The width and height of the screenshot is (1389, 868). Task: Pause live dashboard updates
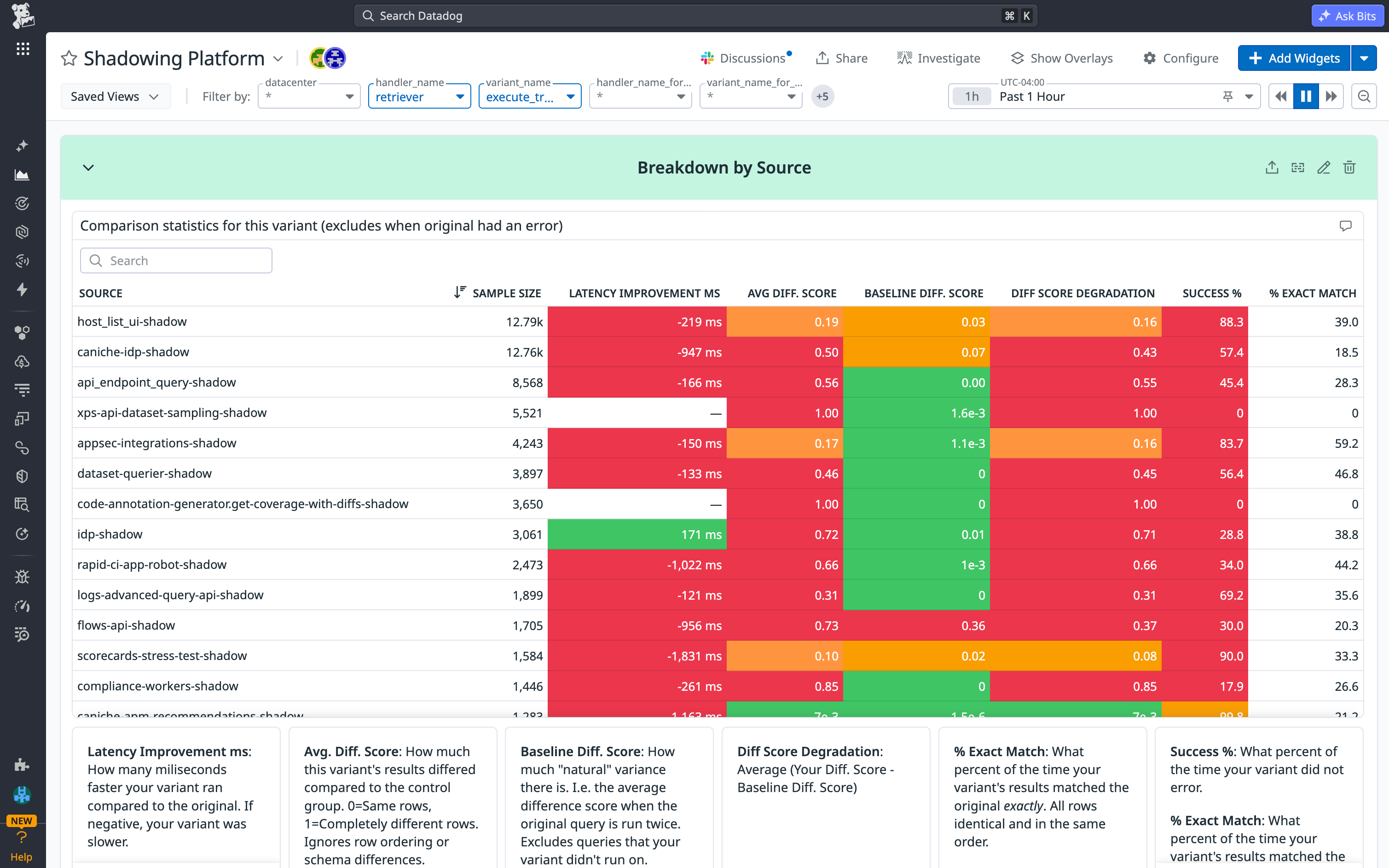click(x=1306, y=97)
